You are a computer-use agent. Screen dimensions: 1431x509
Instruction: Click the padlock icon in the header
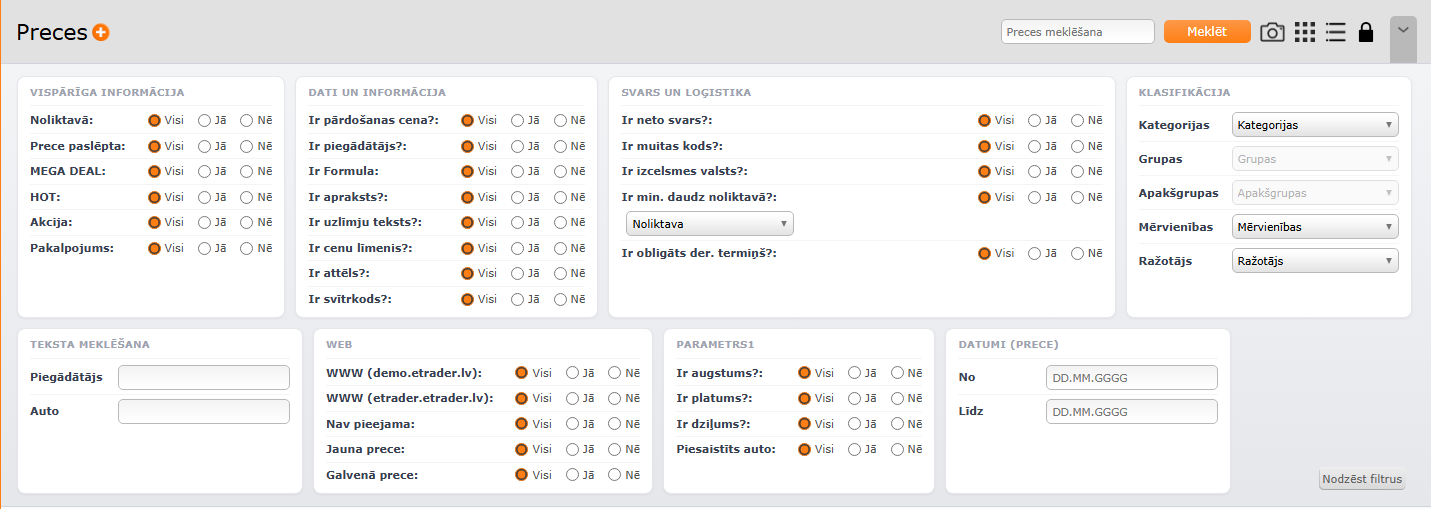1365,32
